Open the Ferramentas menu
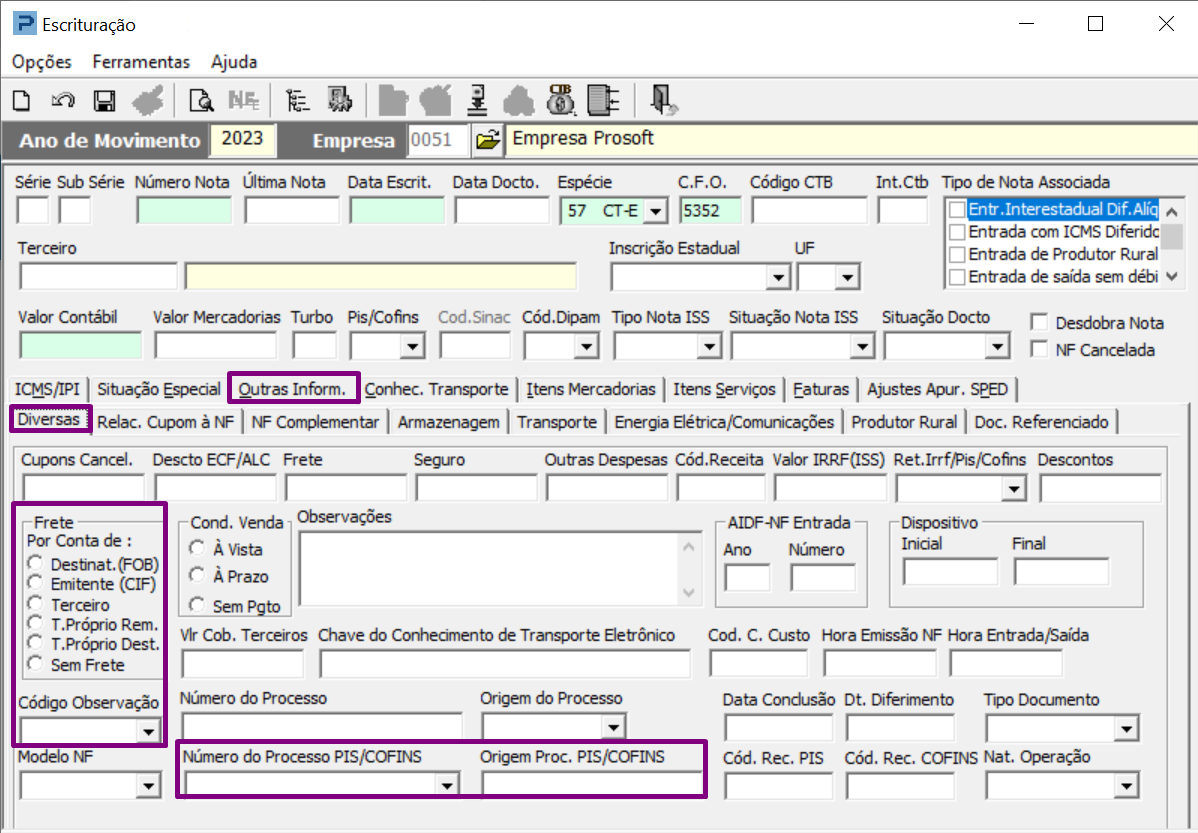Image resolution: width=1198 pixels, height=833 pixels. (141, 62)
